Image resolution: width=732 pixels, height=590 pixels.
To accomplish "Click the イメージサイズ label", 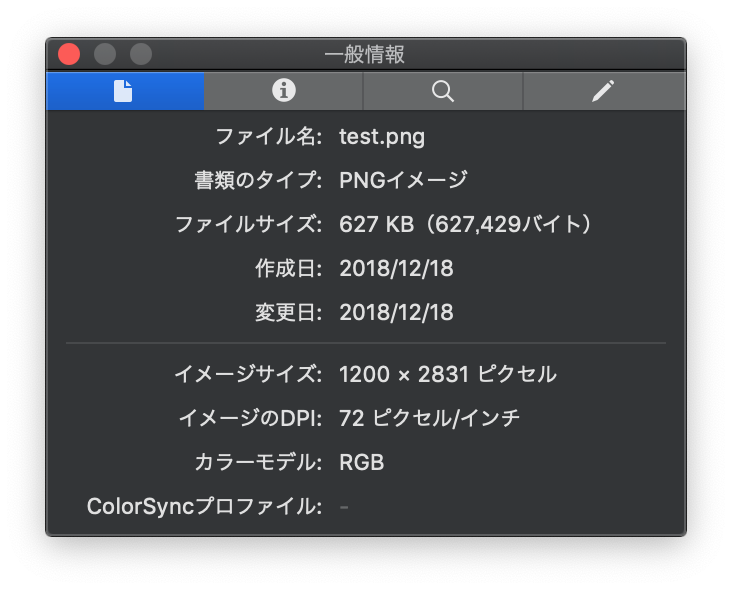I will click(x=248, y=374).
